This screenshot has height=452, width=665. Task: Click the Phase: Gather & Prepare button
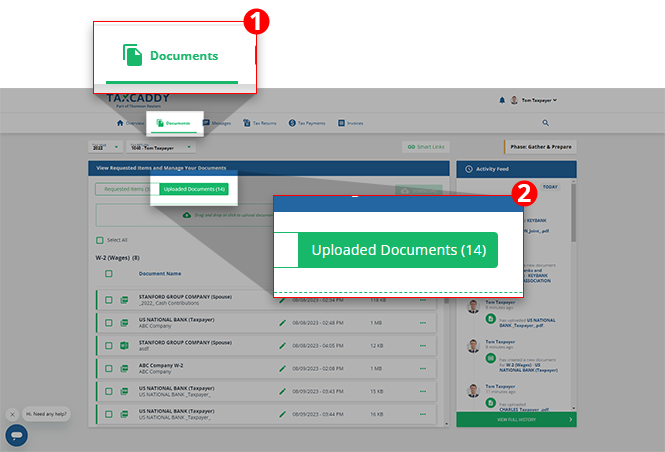pos(540,147)
